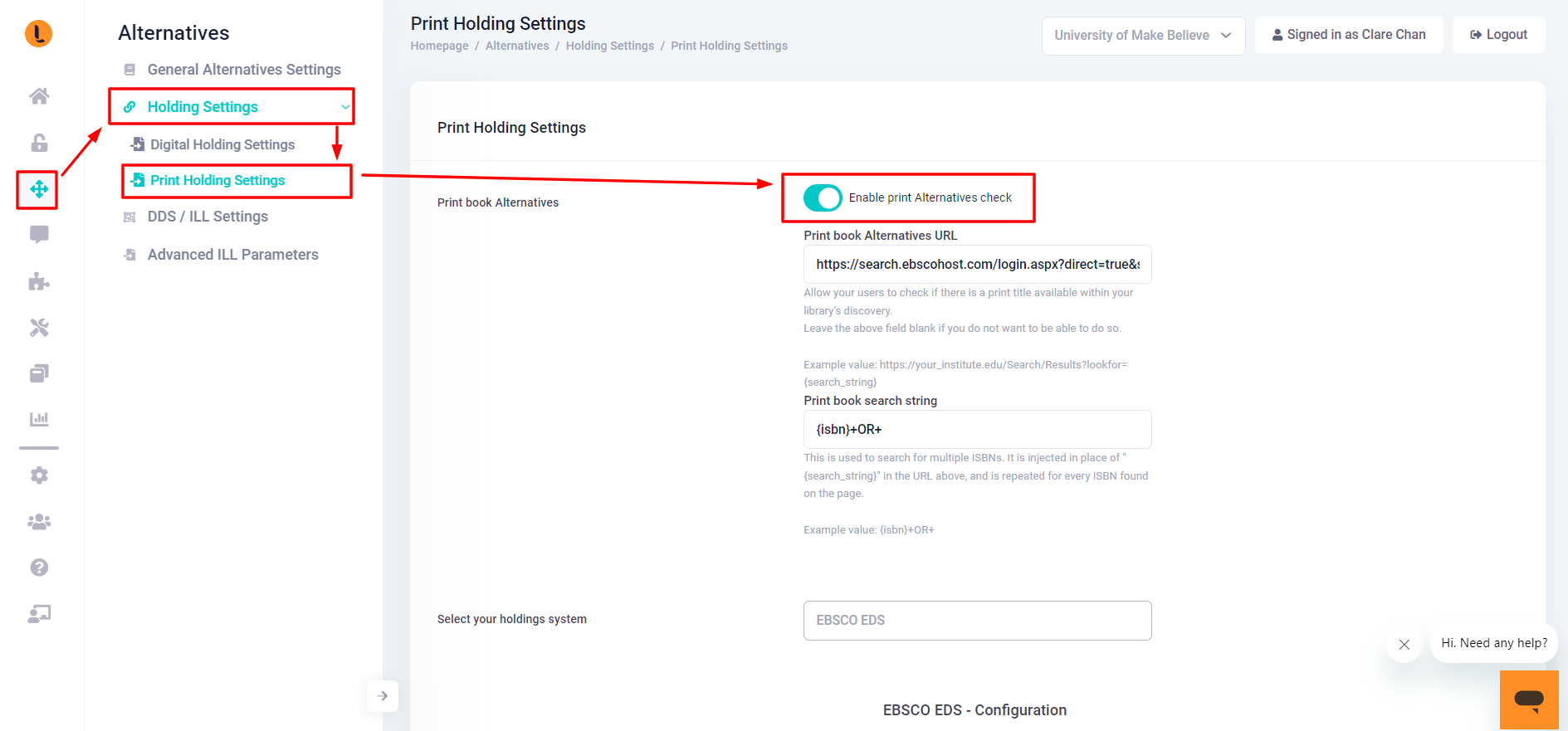Select the Alternatives arrows sidebar icon

pos(39,189)
